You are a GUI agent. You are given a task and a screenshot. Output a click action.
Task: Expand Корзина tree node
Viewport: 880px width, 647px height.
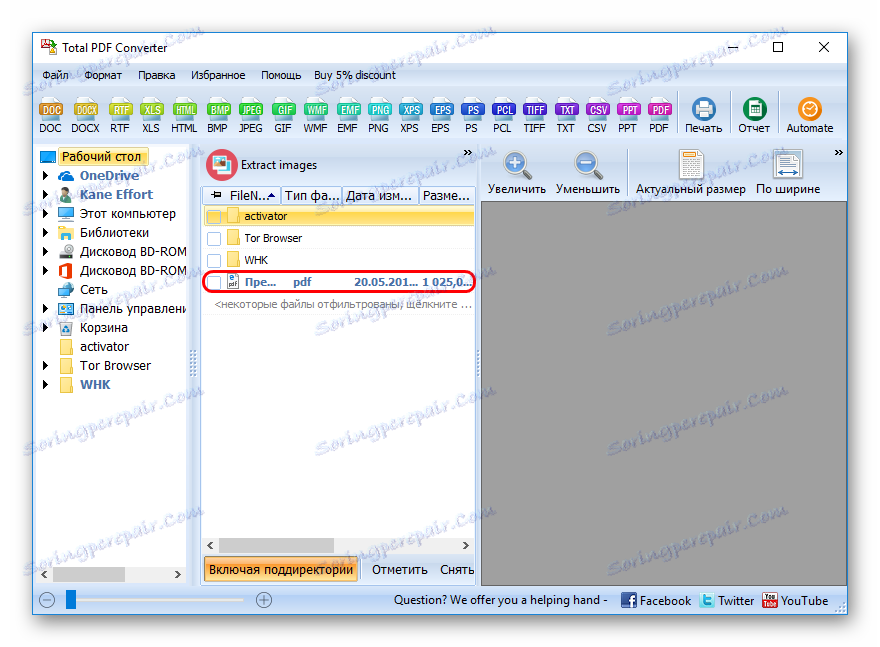coord(45,328)
